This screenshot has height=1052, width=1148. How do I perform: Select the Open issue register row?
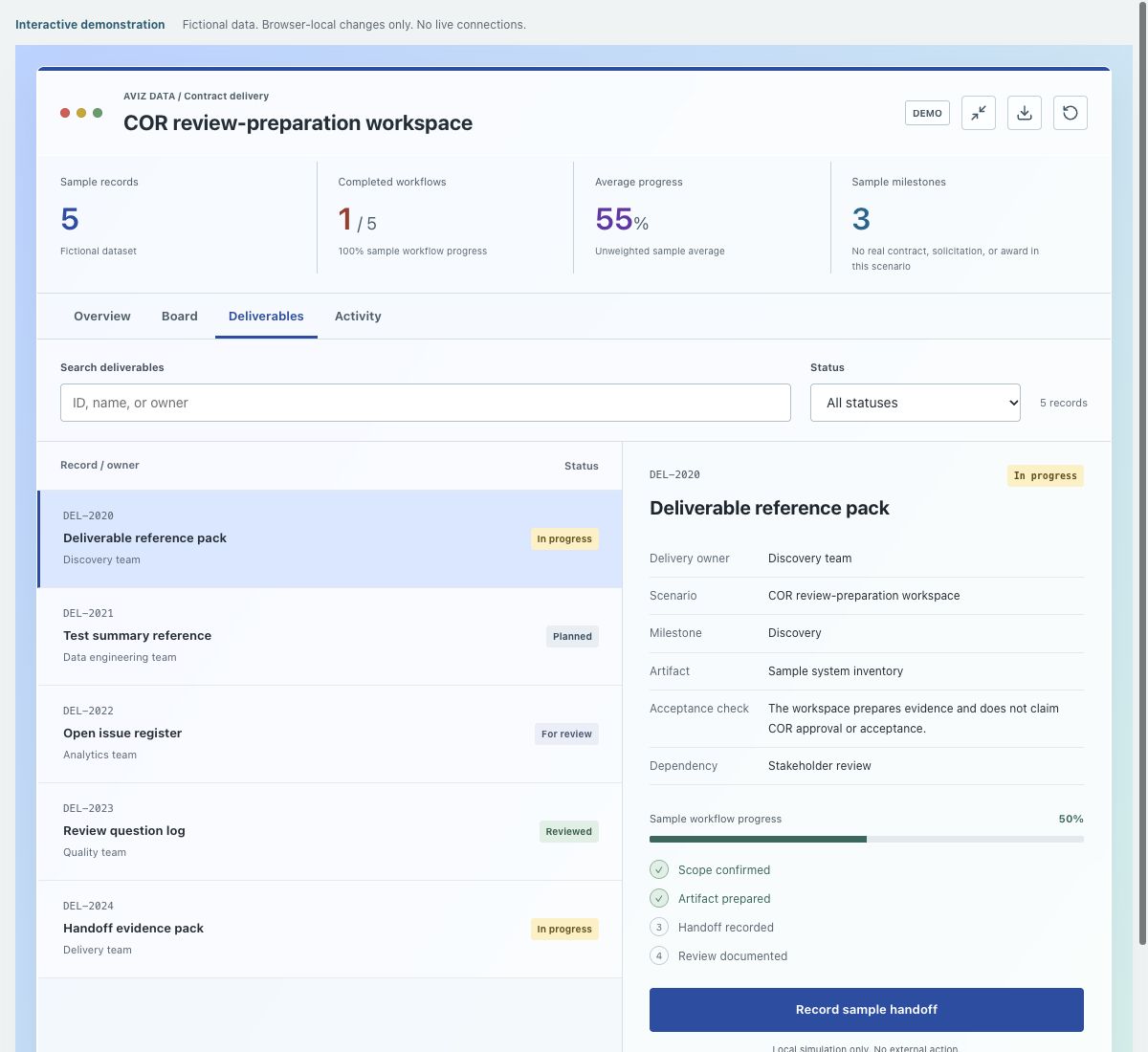pyautogui.click(x=330, y=734)
